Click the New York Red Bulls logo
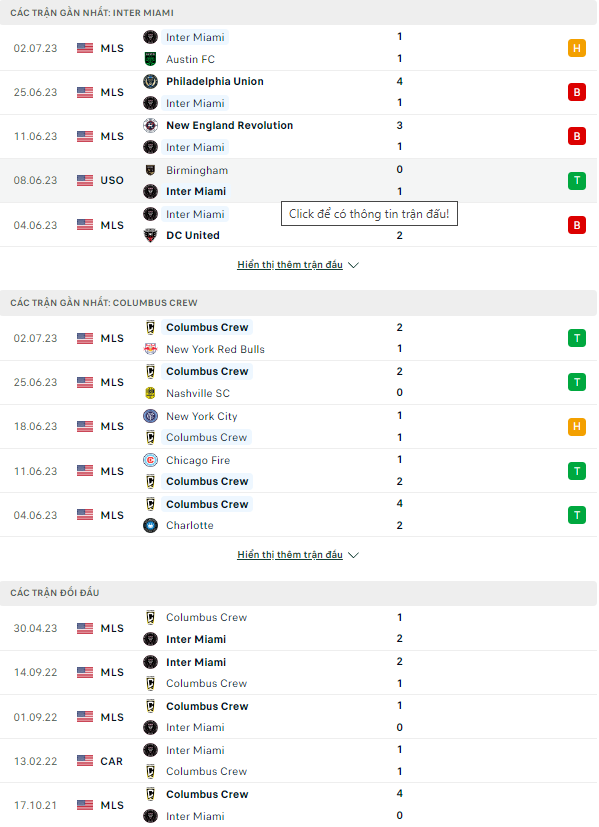 click(150, 349)
